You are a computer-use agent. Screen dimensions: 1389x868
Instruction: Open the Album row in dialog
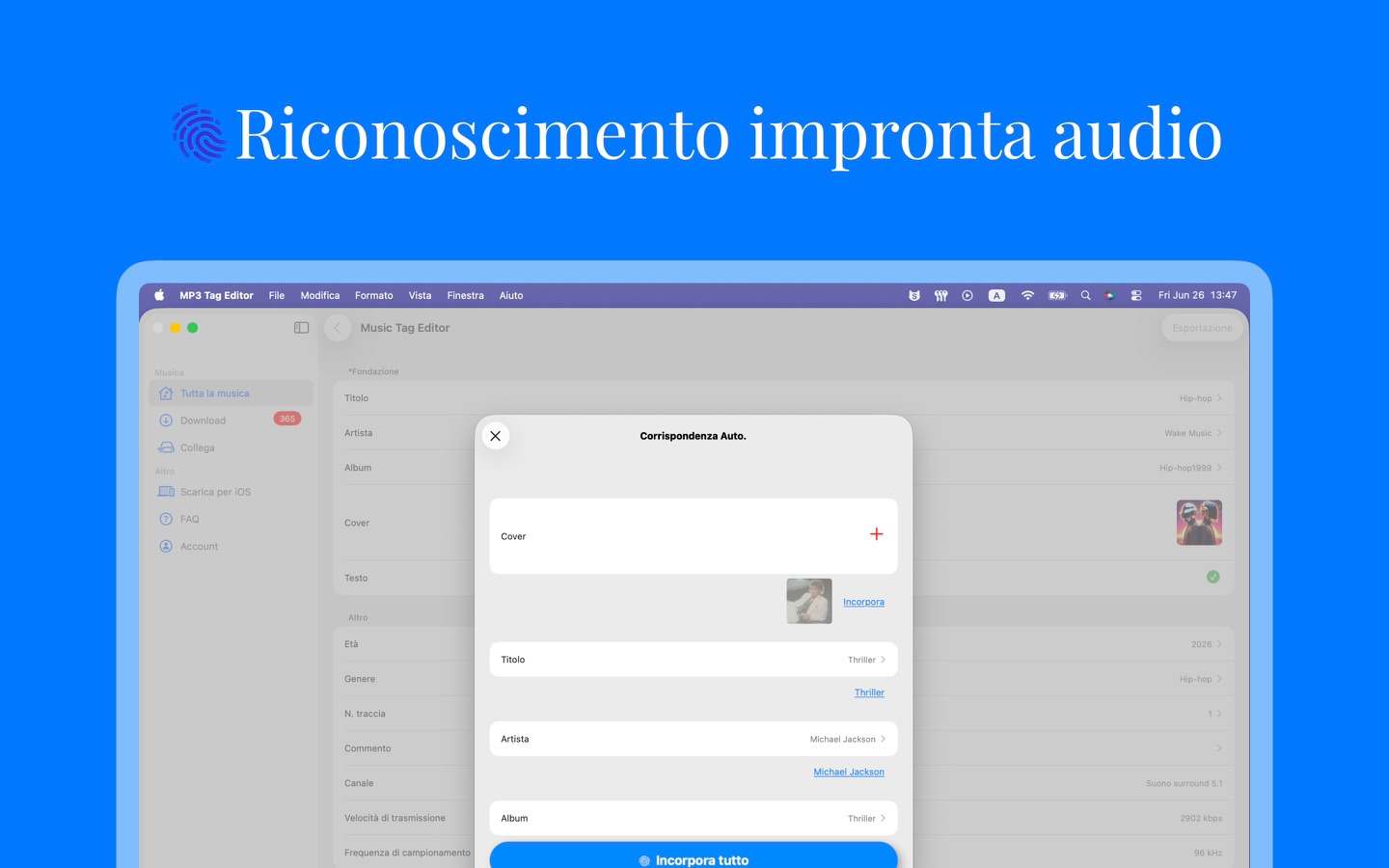(694, 818)
